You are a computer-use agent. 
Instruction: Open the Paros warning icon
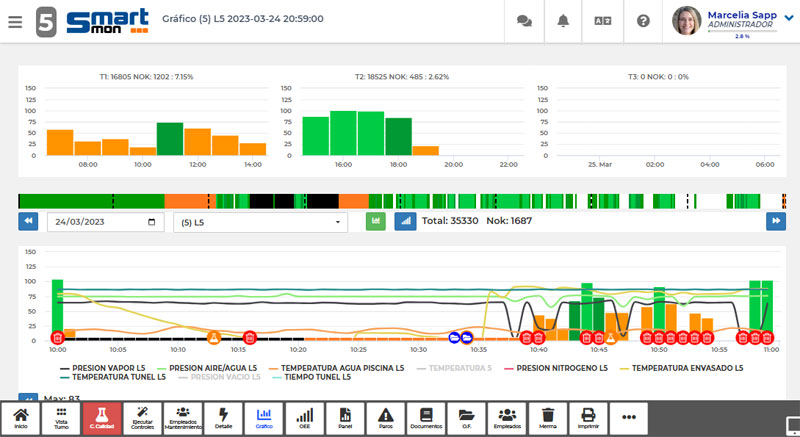tap(386, 418)
